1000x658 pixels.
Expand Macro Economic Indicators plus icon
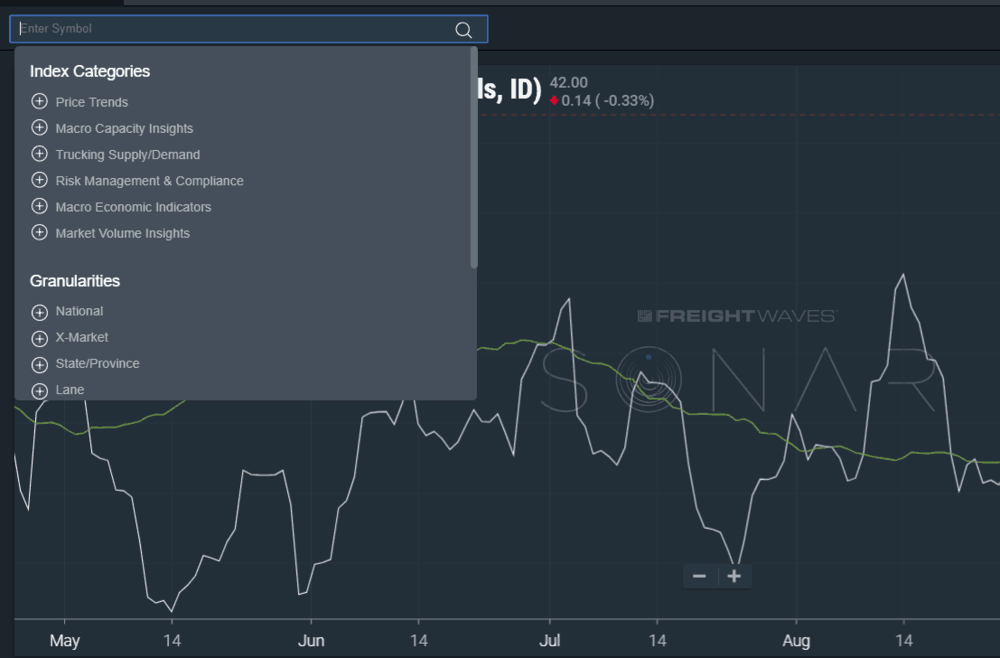40,206
